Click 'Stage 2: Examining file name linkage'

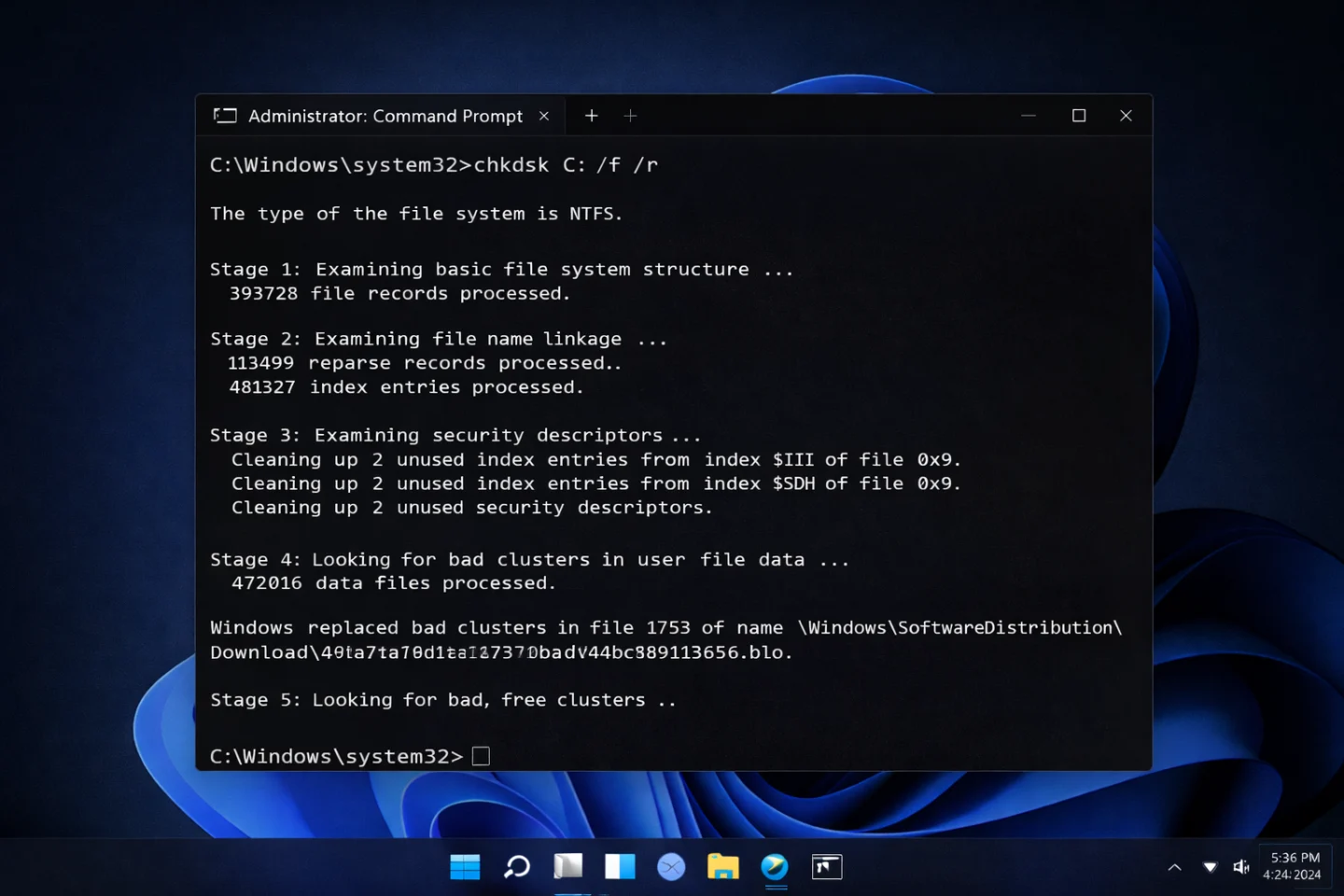[x=439, y=339]
